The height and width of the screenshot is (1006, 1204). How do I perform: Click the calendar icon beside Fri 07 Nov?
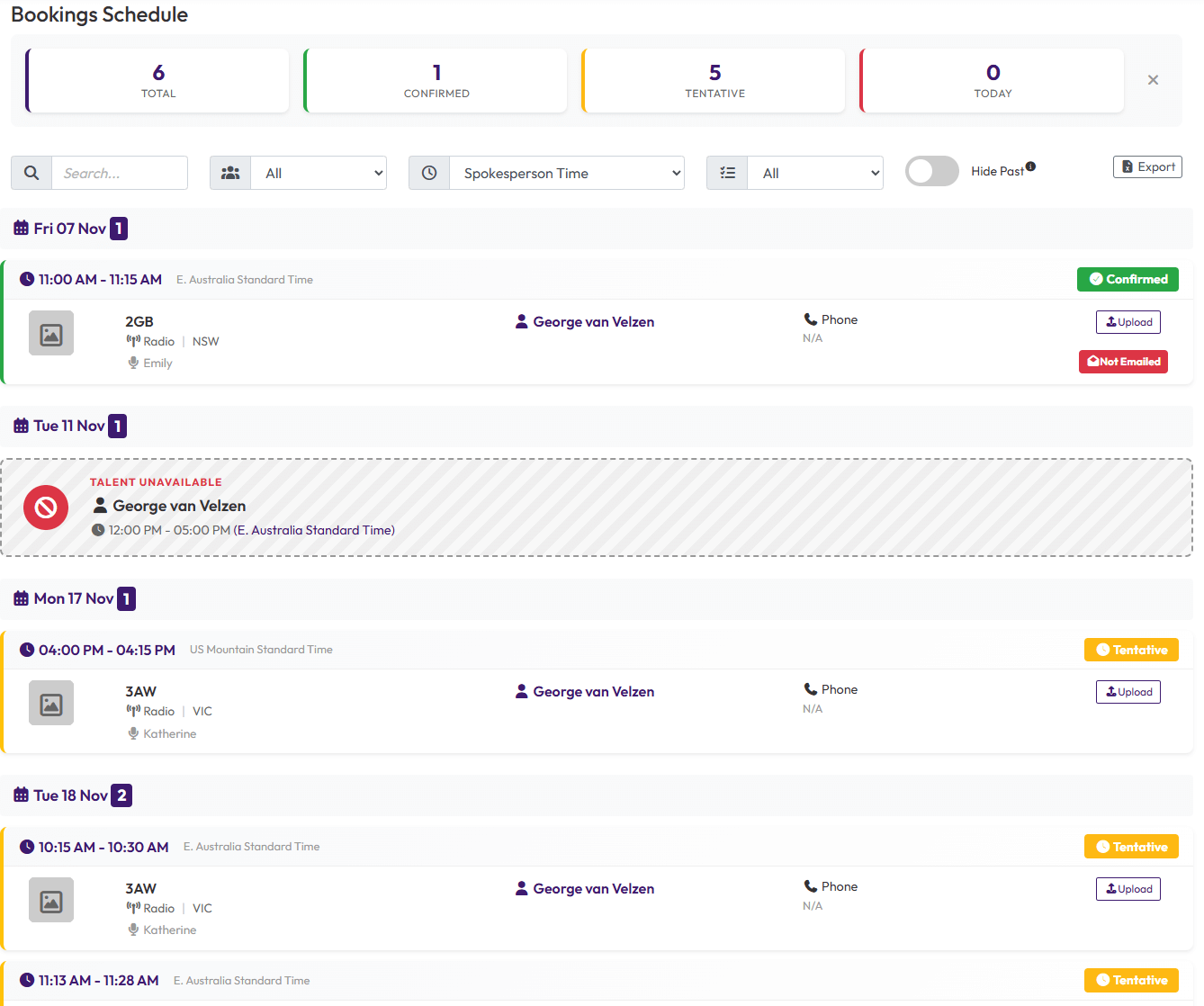pyautogui.click(x=21, y=228)
